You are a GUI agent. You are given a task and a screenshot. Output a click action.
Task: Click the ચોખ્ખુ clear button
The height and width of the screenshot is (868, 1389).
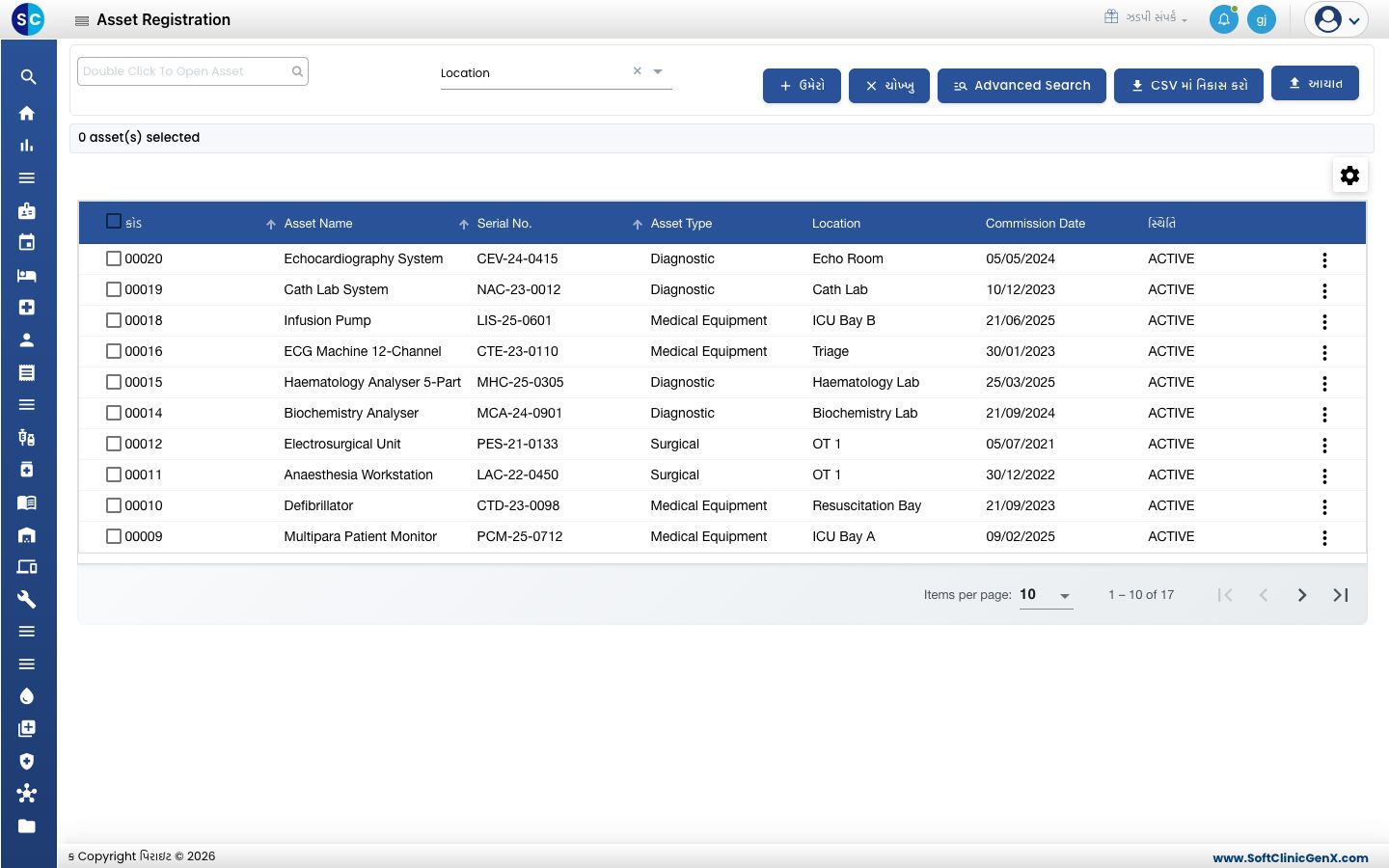coord(889,86)
